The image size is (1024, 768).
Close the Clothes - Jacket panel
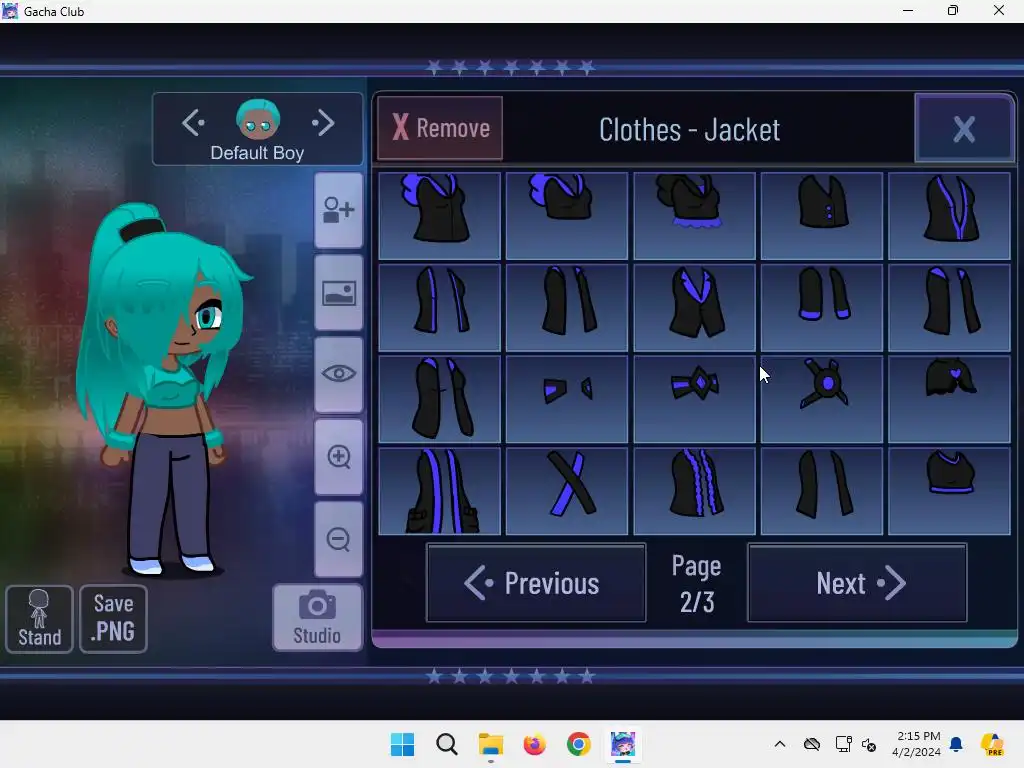[x=964, y=129]
